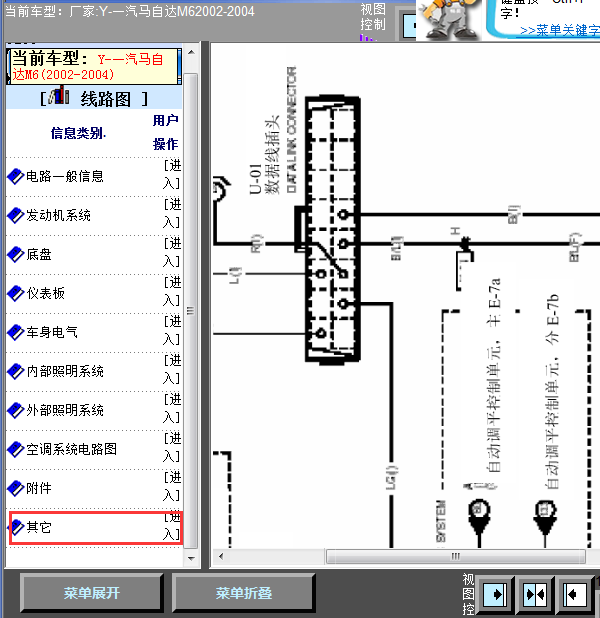The image size is (600, 618).
Task: Click the 用户操作 column header
Action: tap(166, 132)
